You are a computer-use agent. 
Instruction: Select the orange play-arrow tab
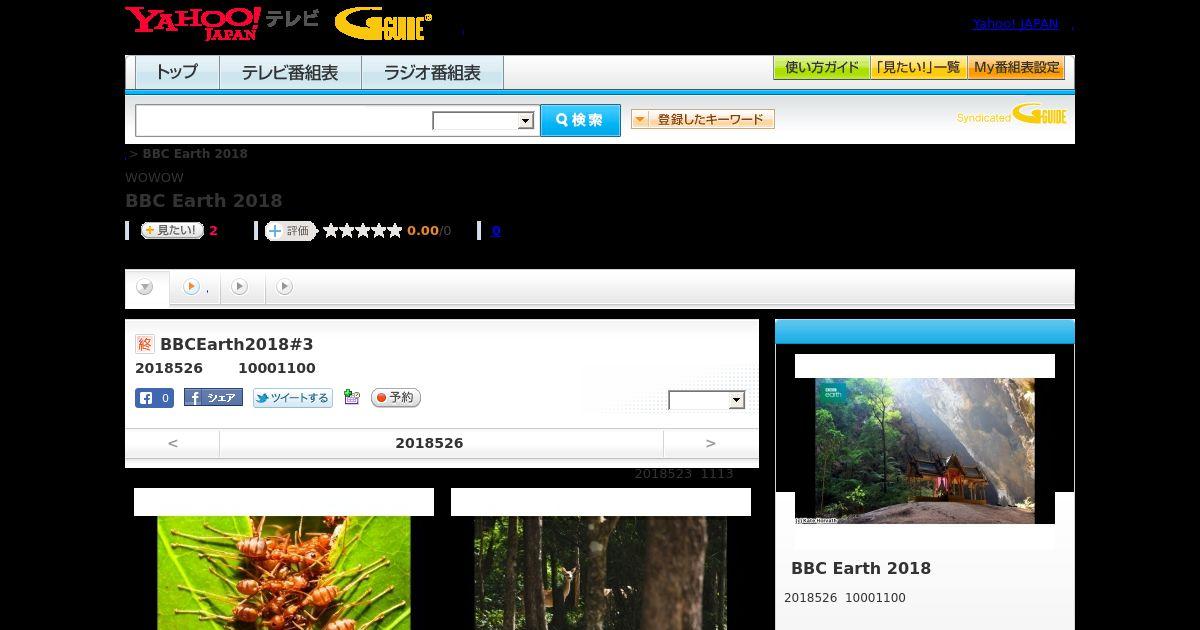coord(194,287)
